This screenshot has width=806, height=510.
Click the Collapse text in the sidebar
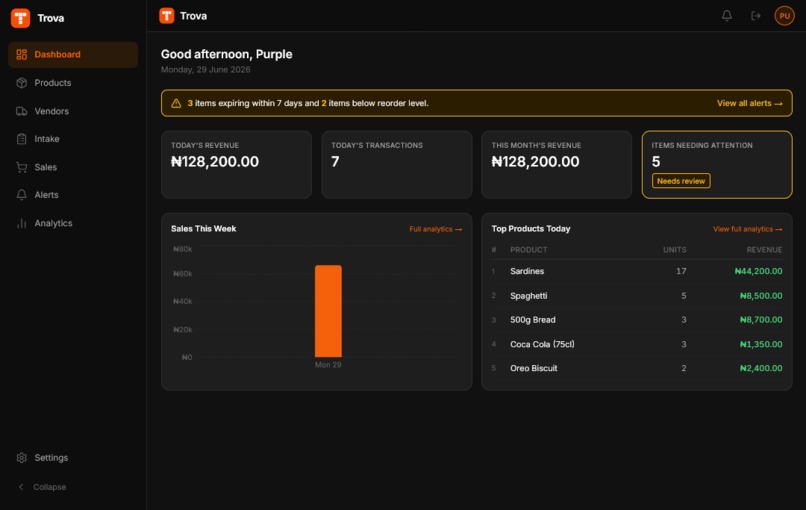[x=49, y=487]
